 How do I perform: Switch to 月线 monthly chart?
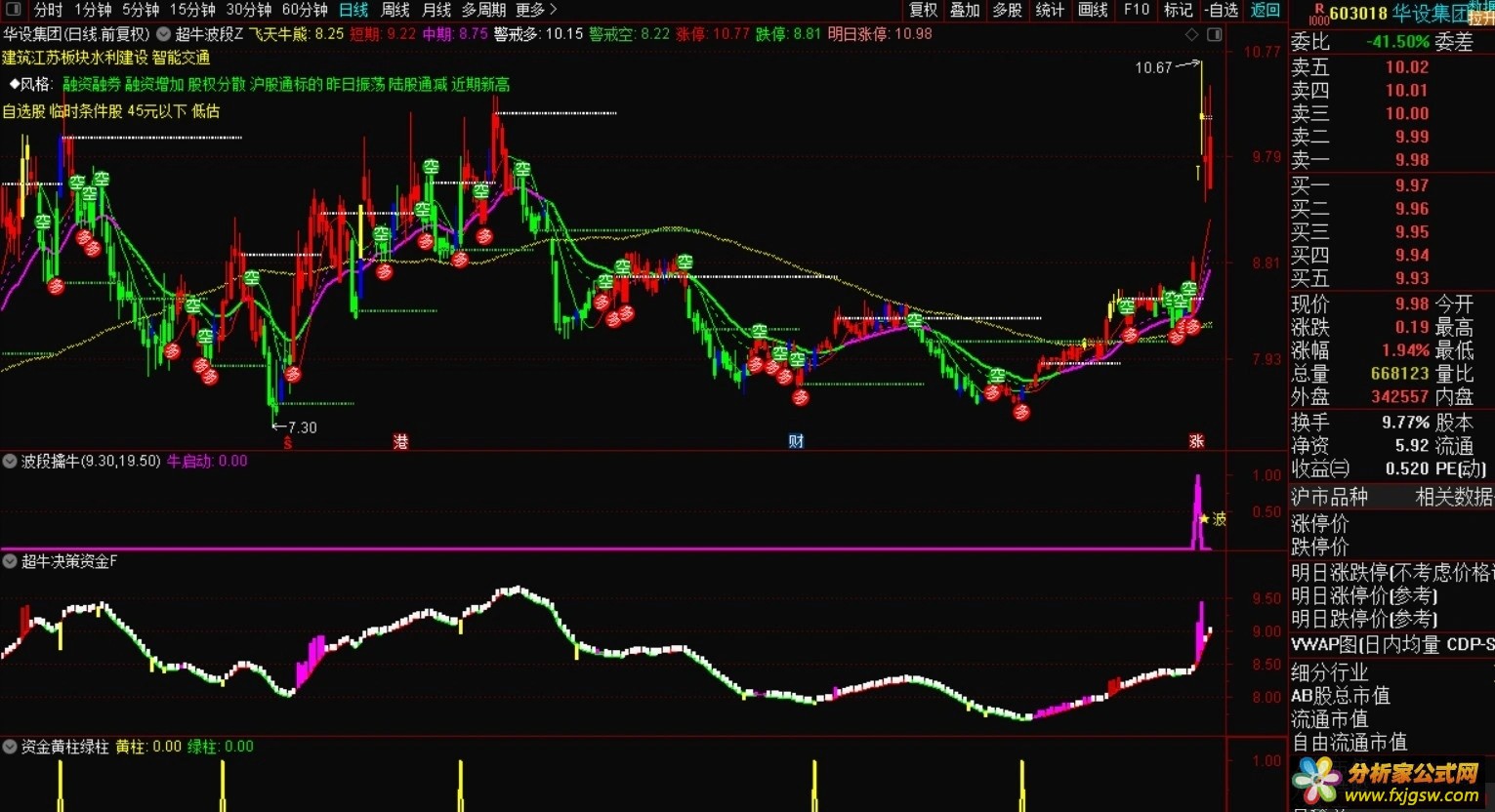pos(436,10)
